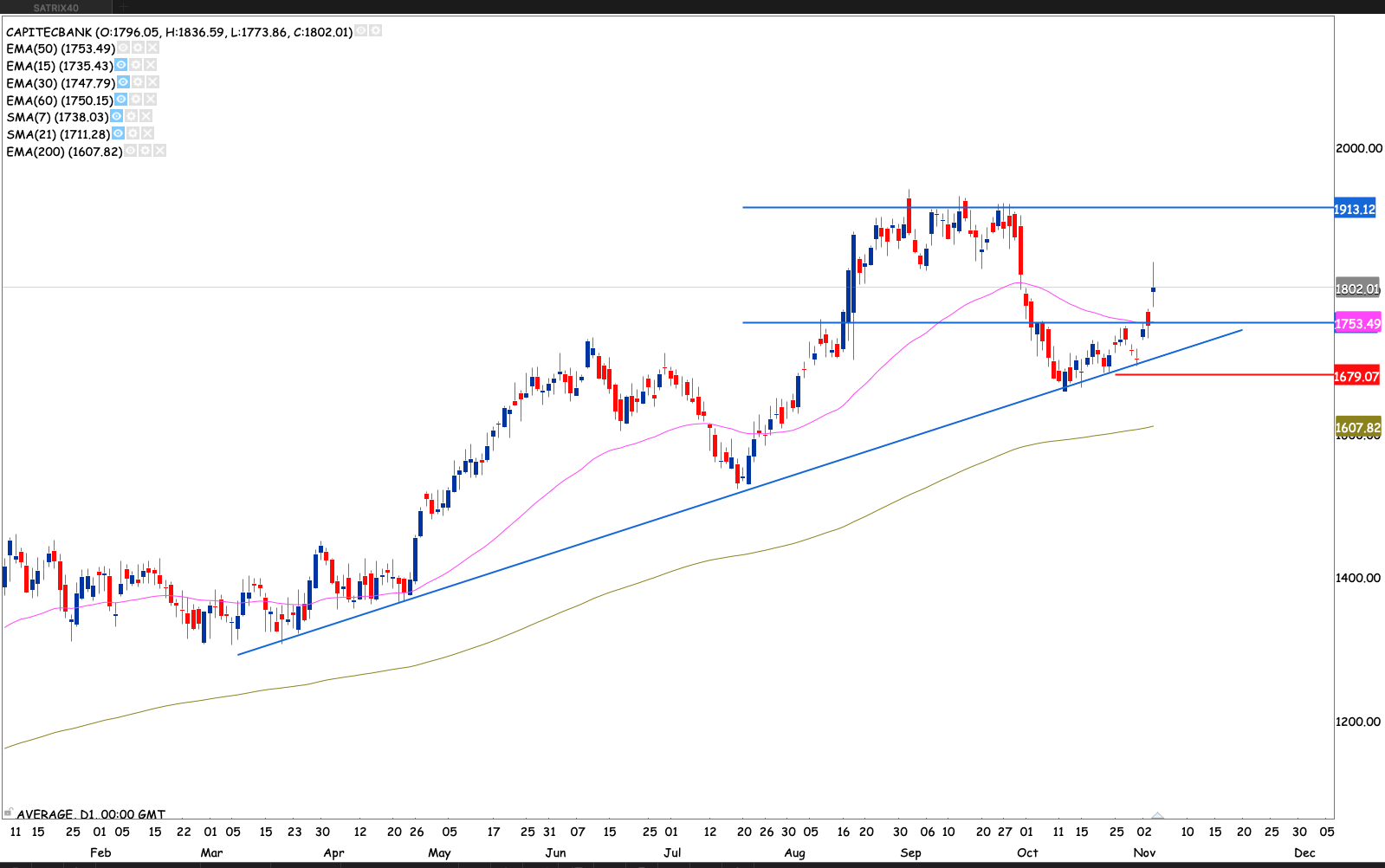Open settings gear for EMA(50) indicator
Image resolution: width=1385 pixels, height=868 pixels.
coord(138,49)
